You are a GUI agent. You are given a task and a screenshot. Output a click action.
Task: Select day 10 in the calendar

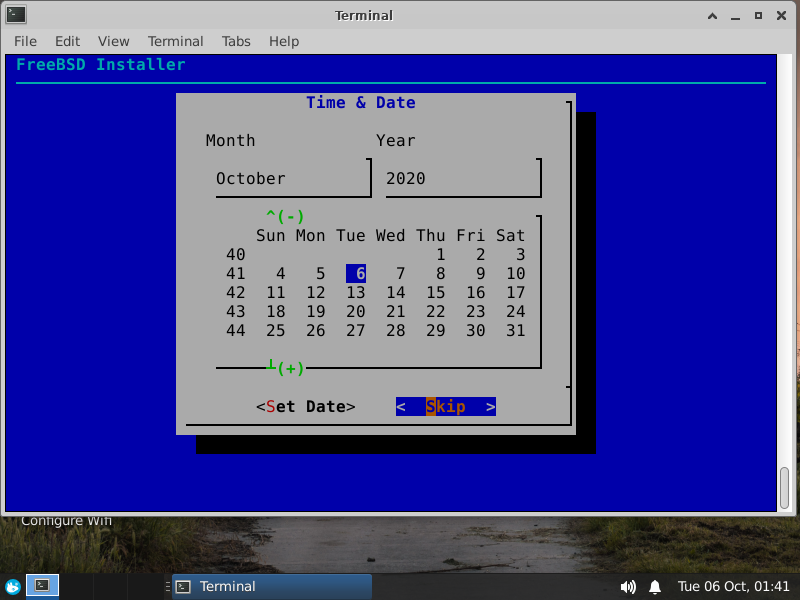516,273
